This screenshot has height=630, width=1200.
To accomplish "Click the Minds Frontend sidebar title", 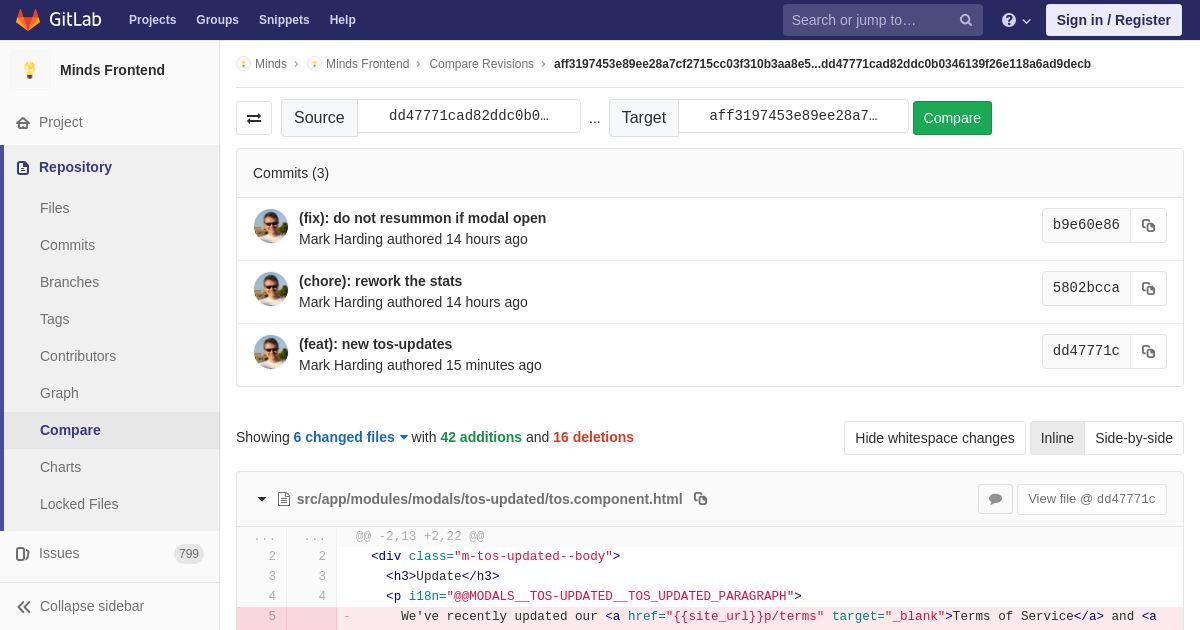I will [112, 70].
